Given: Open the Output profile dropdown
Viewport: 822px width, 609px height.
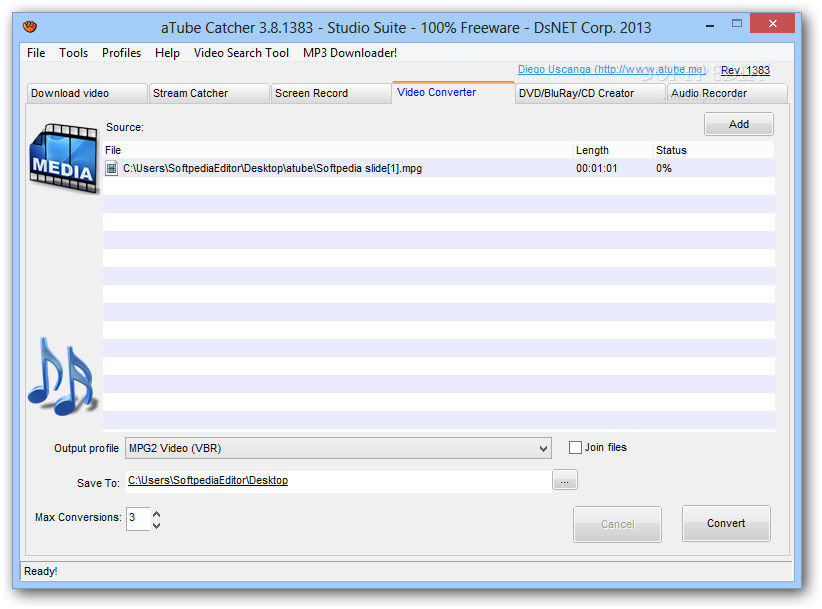Looking at the screenshot, I should 338,448.
